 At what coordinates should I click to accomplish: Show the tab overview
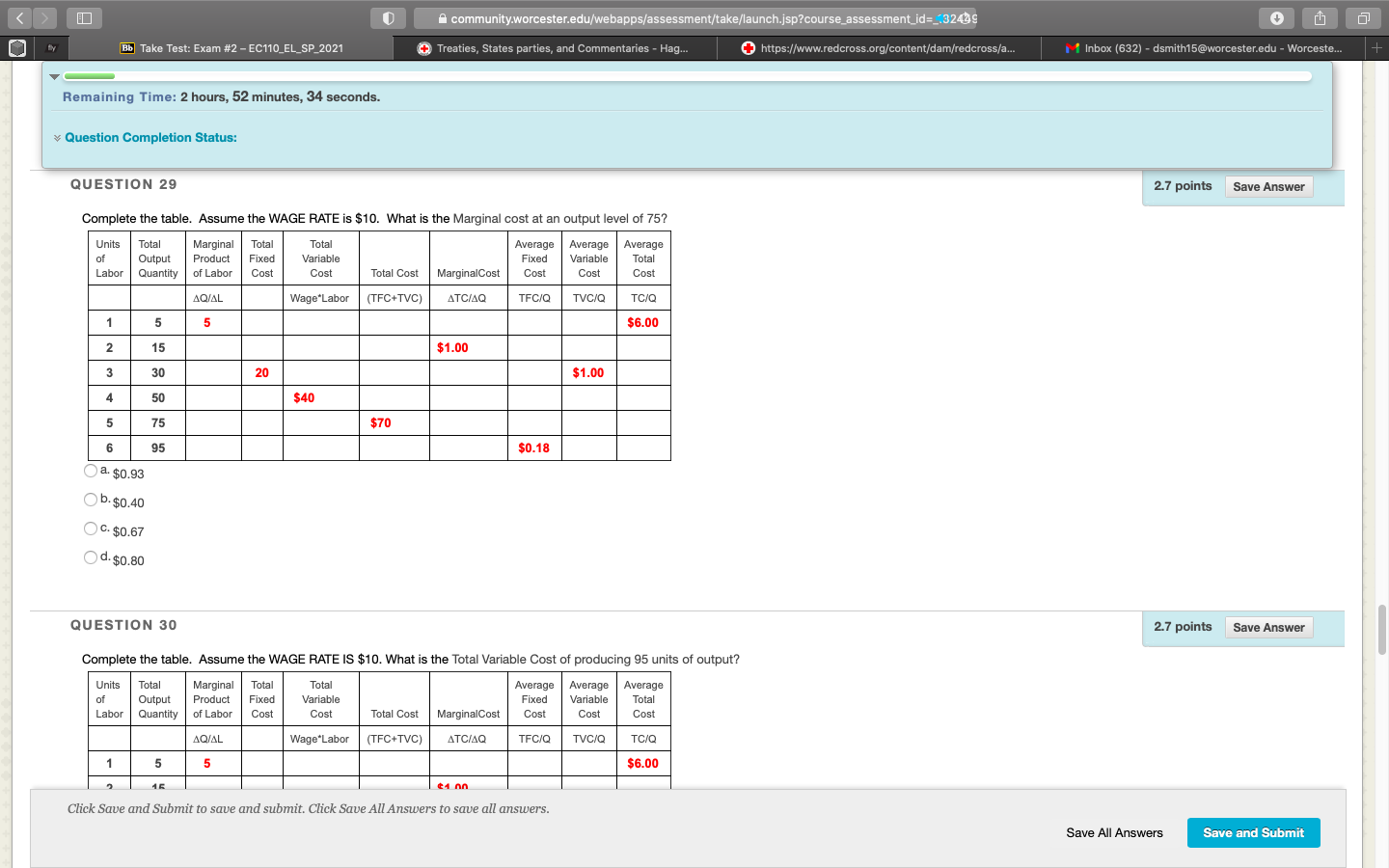click(x=1363, y=18)
